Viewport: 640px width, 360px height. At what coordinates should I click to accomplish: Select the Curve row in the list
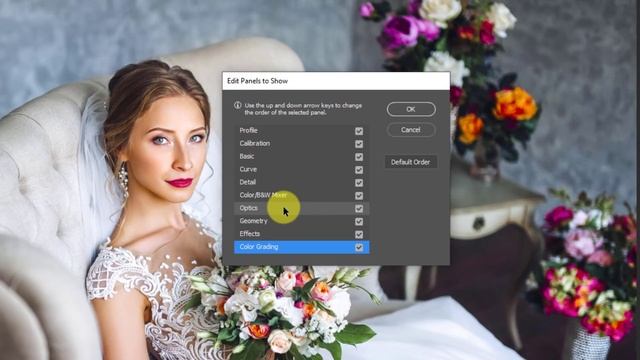point(302,169)
